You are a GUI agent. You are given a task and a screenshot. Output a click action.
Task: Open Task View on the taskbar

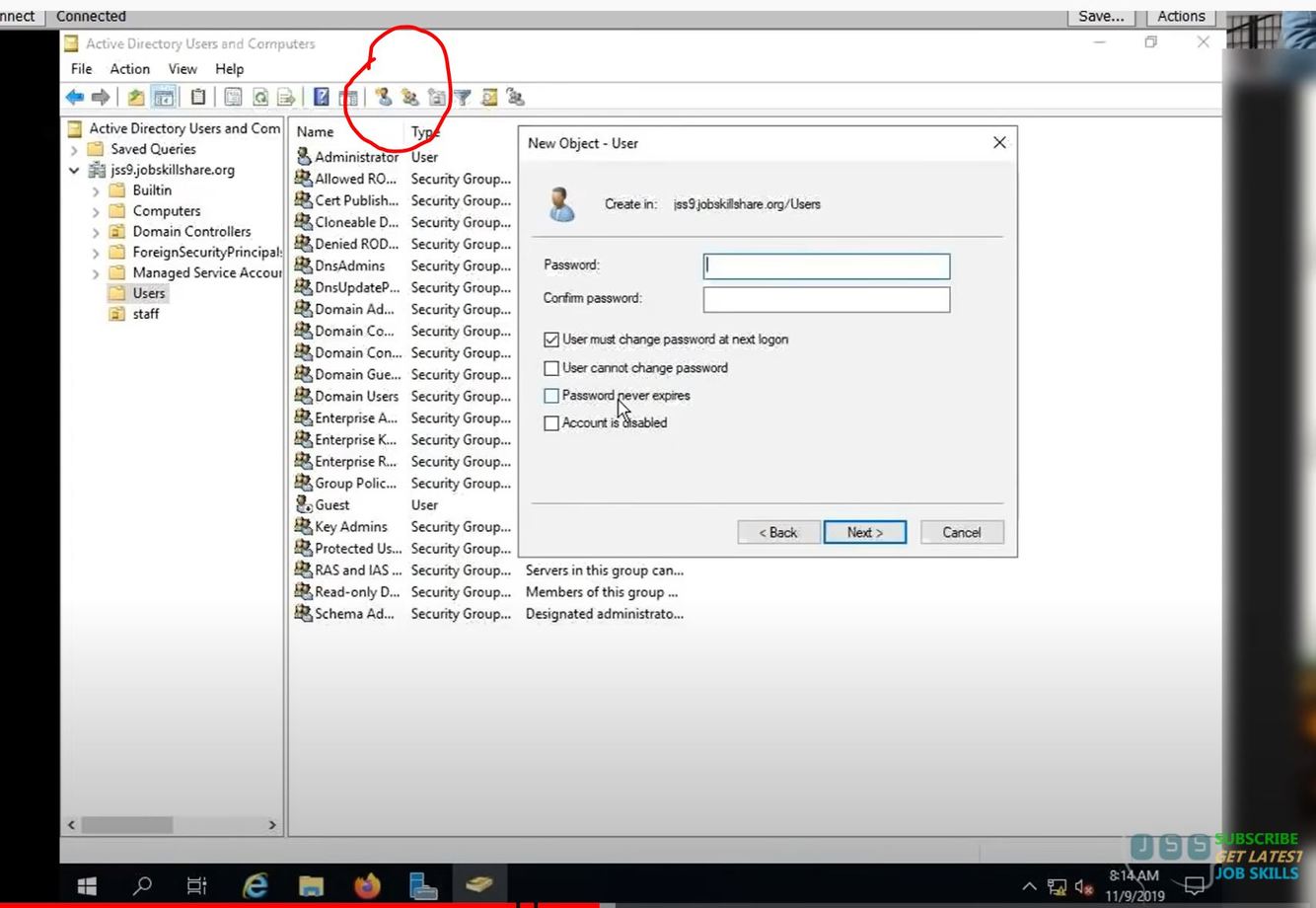[x=197, y=885]
